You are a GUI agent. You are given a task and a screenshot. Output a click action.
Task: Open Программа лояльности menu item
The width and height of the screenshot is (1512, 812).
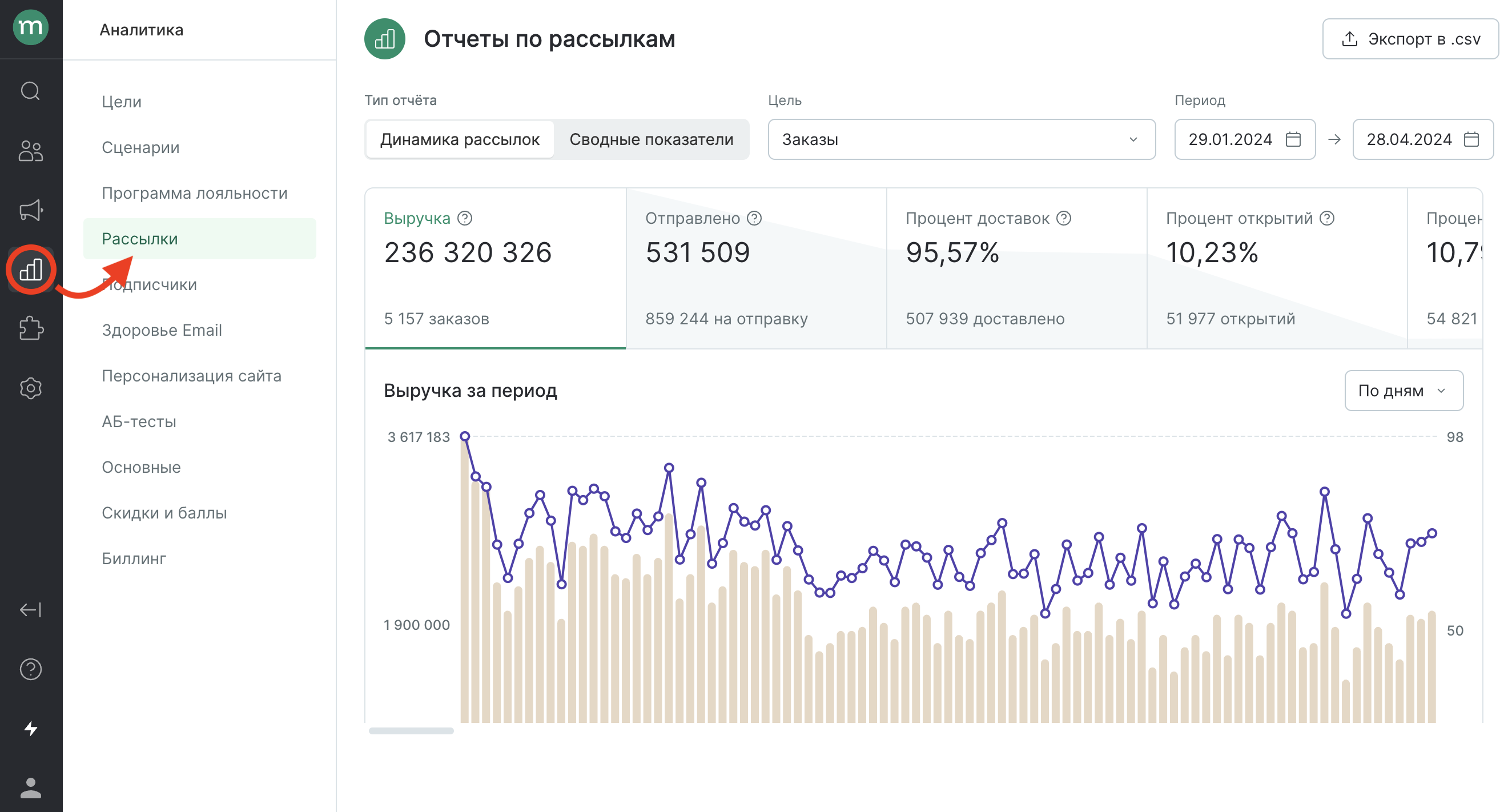point(194,193)
